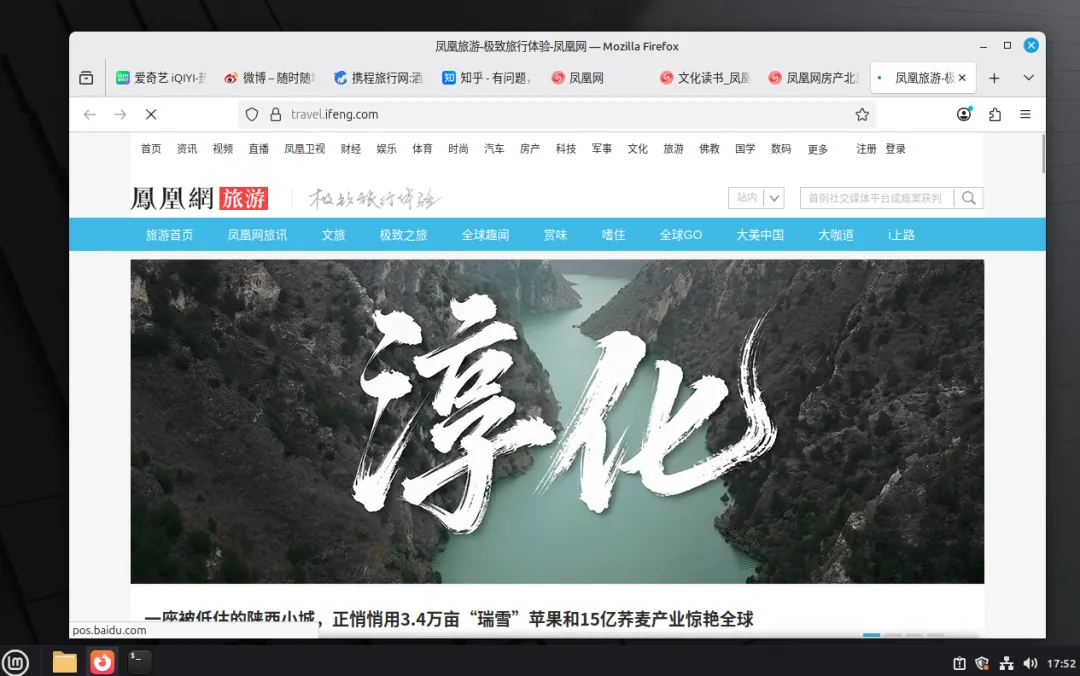This screenshot has height=676, width=1080.
Task: Click the update manager tray icon
Action: (x=959, y=663)
